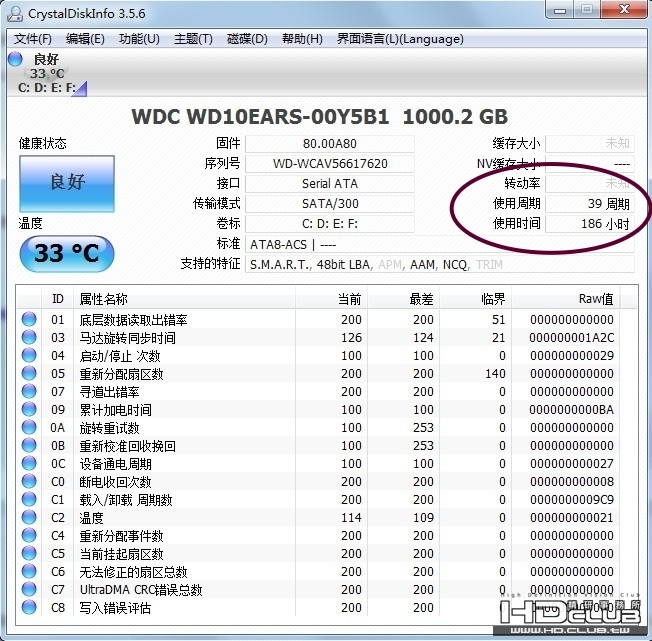Click the 良好 health status button
Screen dimensions: 652x641
(x=67, y=183)
